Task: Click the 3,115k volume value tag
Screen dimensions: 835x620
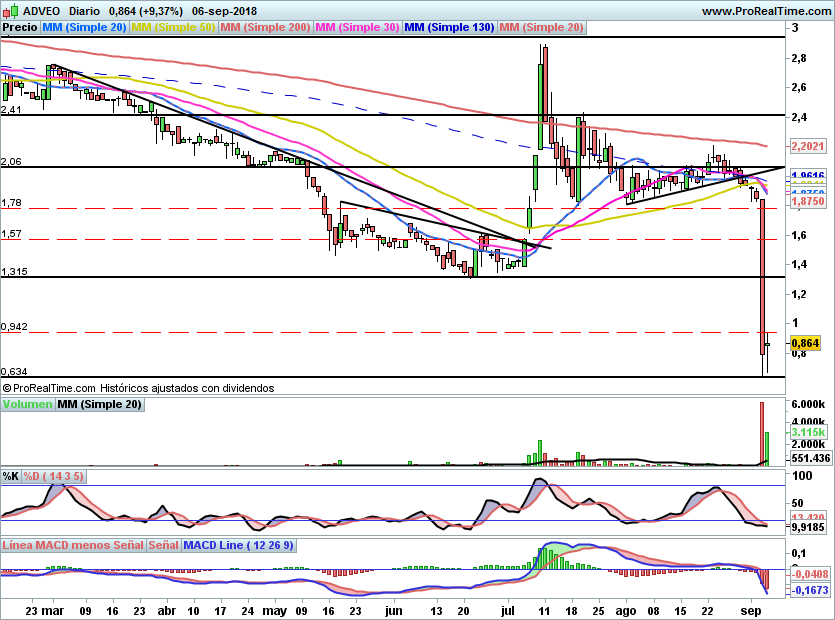Action: point(806,431)
